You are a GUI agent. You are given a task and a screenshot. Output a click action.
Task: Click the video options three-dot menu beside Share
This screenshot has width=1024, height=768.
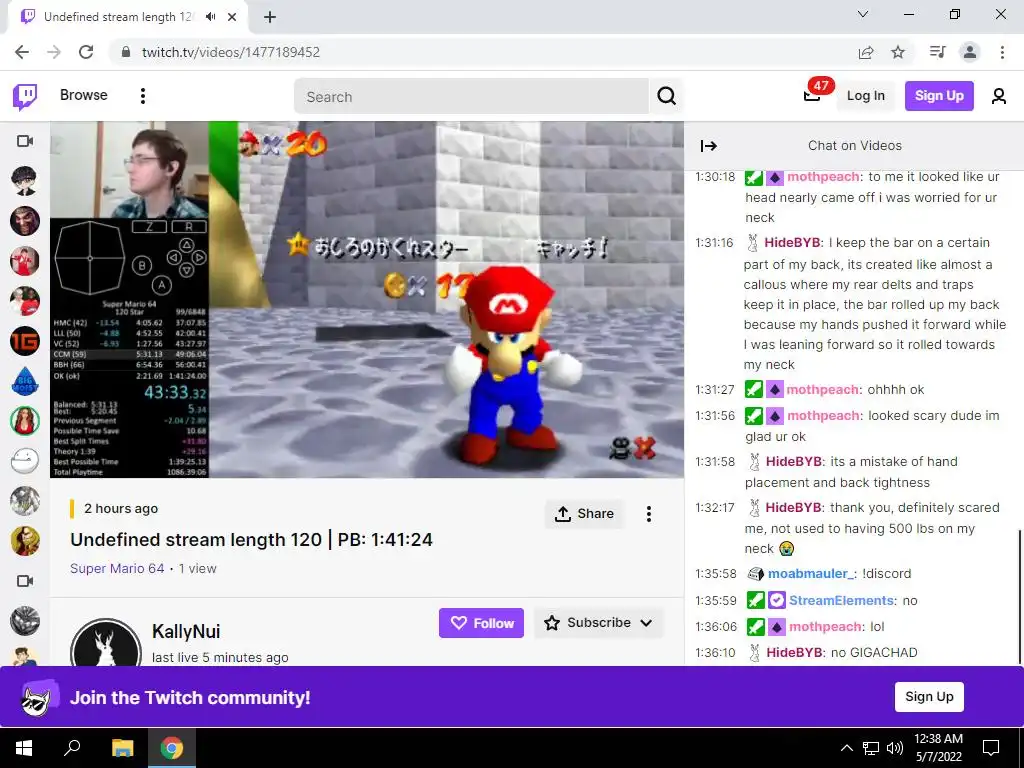(648, 514)
